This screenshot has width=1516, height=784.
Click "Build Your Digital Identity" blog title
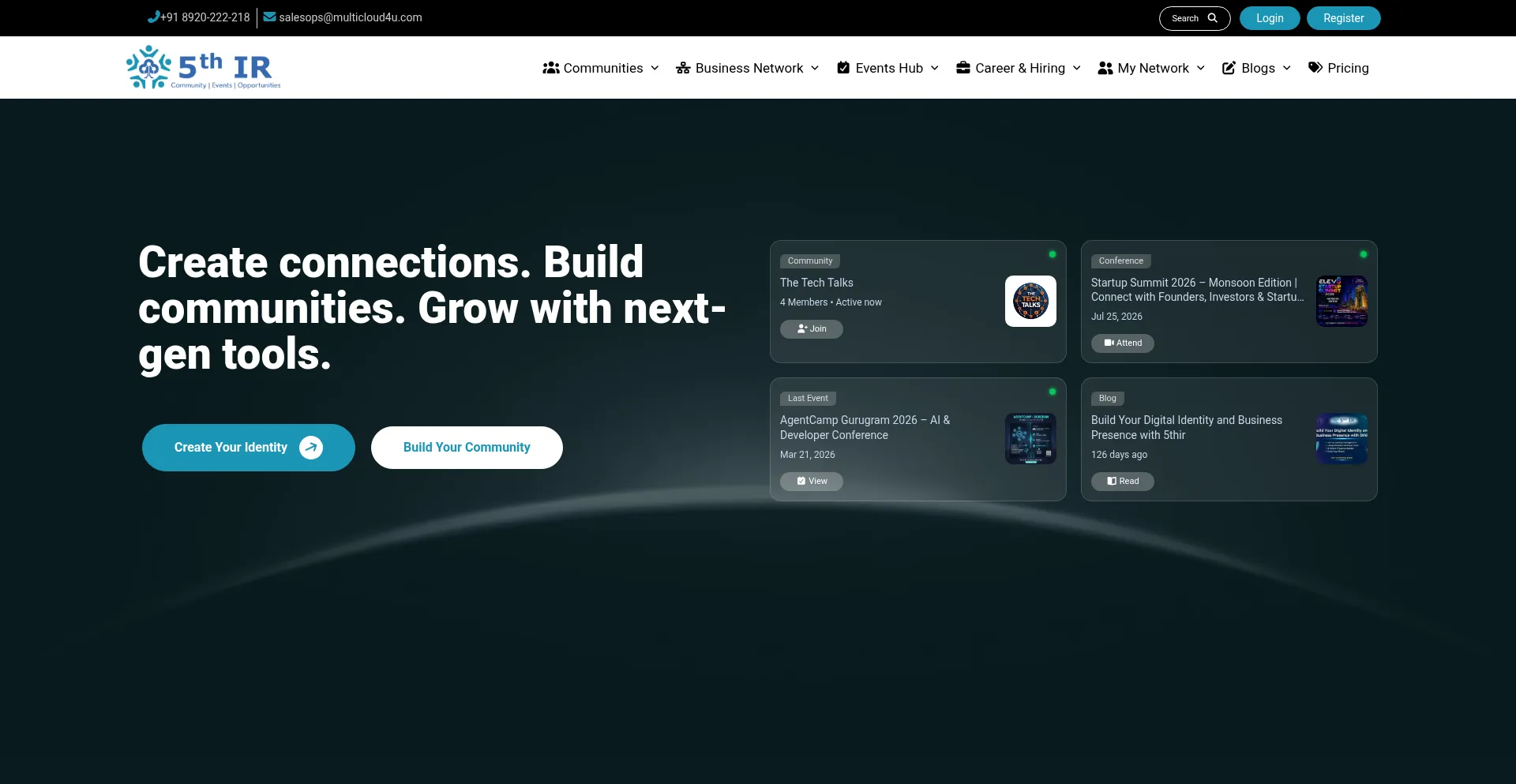(x=1187, y=428)
